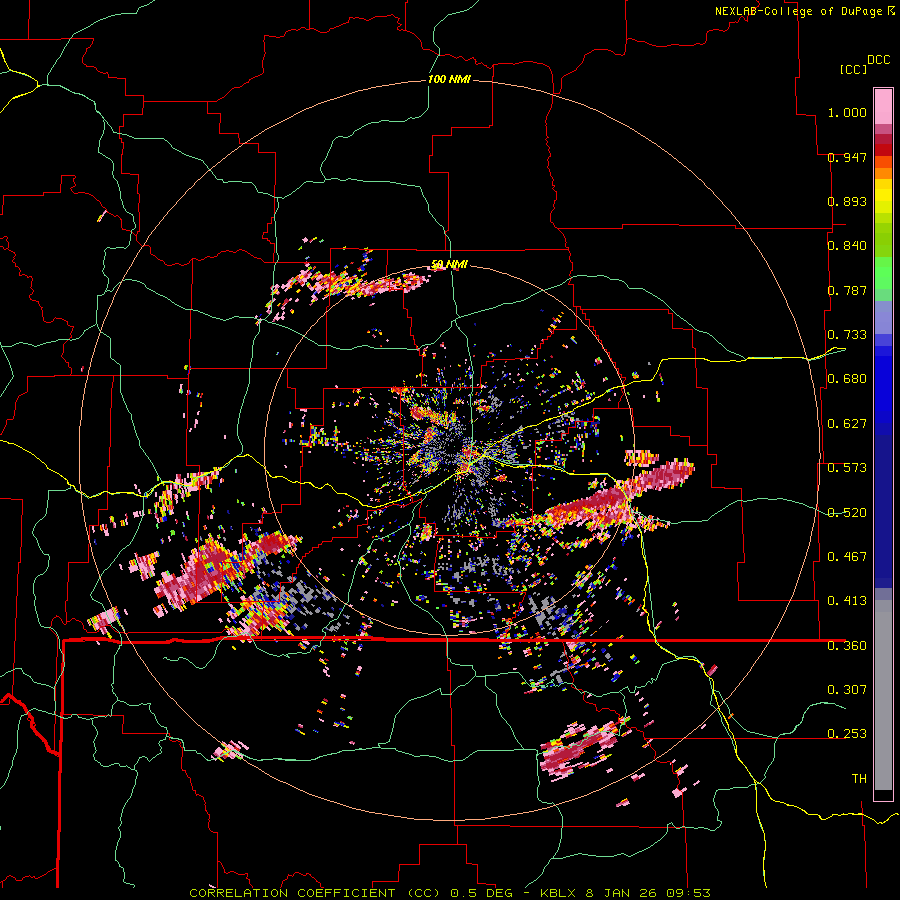The image size is (900, 900).
Task: Click the TH threshold label
Action: pos(859,779)
